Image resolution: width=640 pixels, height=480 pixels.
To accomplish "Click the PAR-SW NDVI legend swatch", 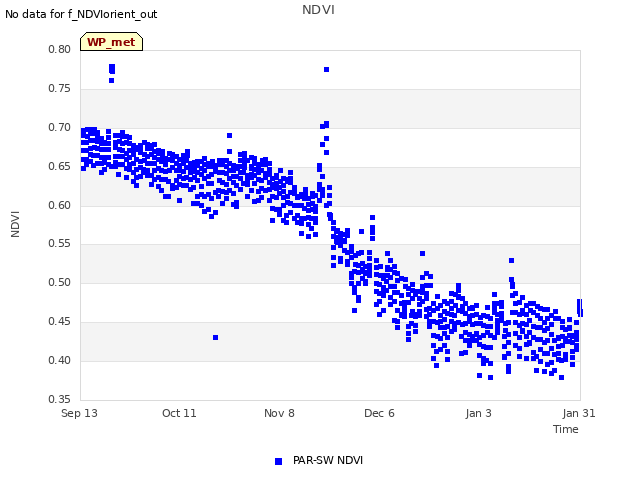I will pos(278,461).
